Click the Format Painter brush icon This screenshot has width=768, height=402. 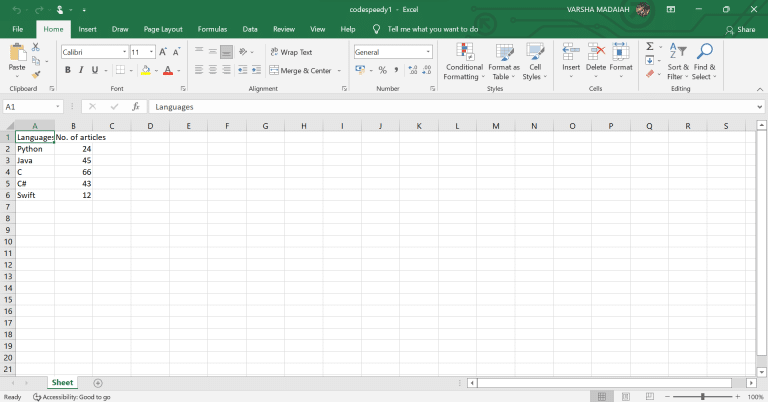[x=37, y=74]
